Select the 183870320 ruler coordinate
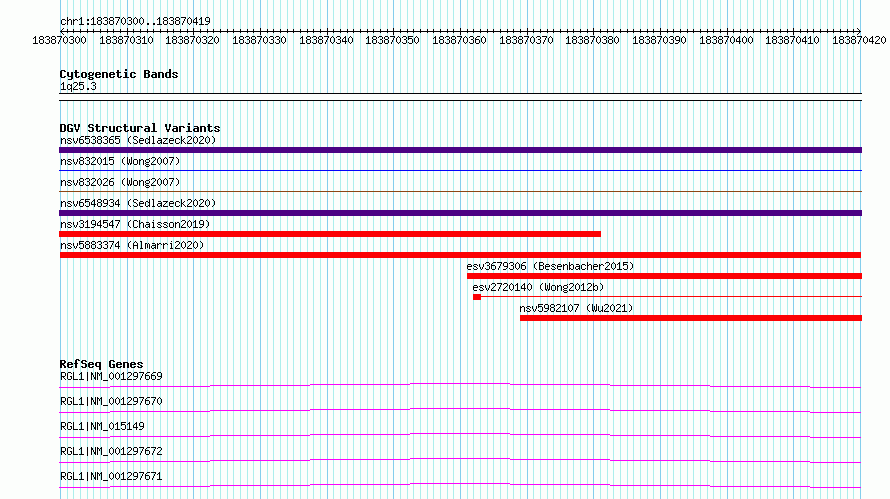Image resolution: width=890 pixels, height=499 pixels. [192, 40]
